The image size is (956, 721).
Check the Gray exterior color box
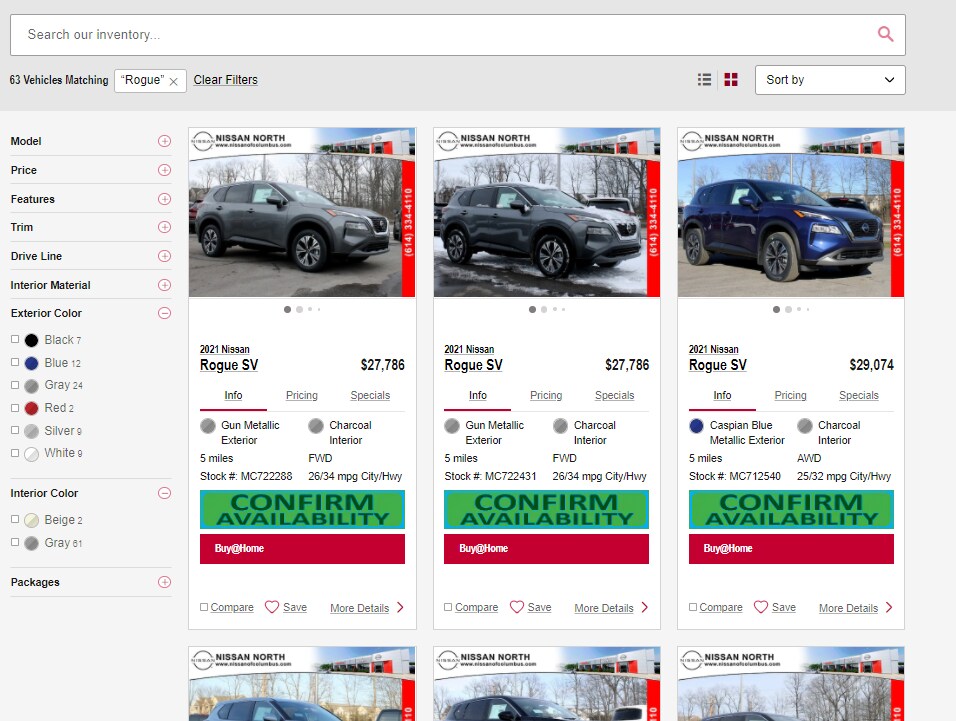tap(15, 385)
